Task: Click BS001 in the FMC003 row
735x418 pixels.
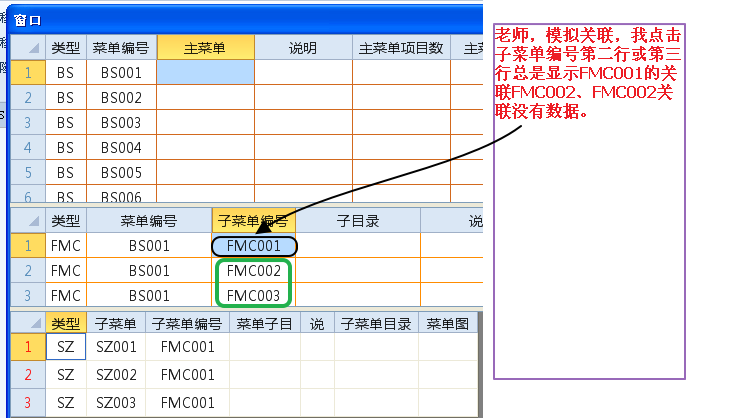Action: (149, 295)
